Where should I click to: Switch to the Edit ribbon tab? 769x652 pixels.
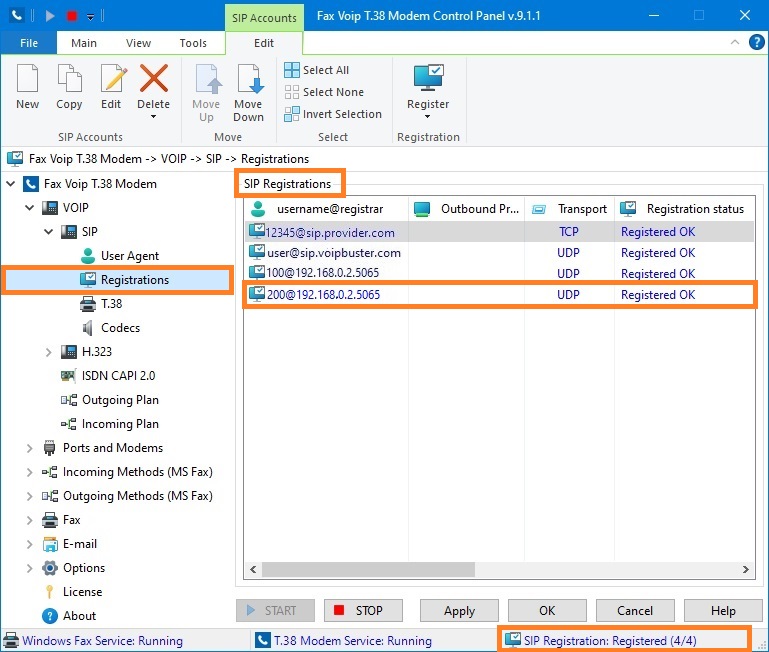(264, 43)
